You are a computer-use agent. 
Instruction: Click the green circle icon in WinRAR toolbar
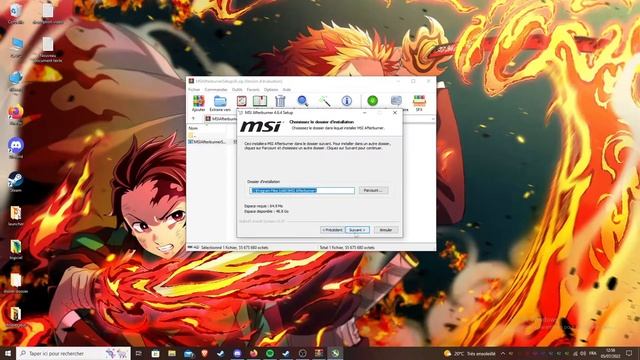click(x=372, y=101)
